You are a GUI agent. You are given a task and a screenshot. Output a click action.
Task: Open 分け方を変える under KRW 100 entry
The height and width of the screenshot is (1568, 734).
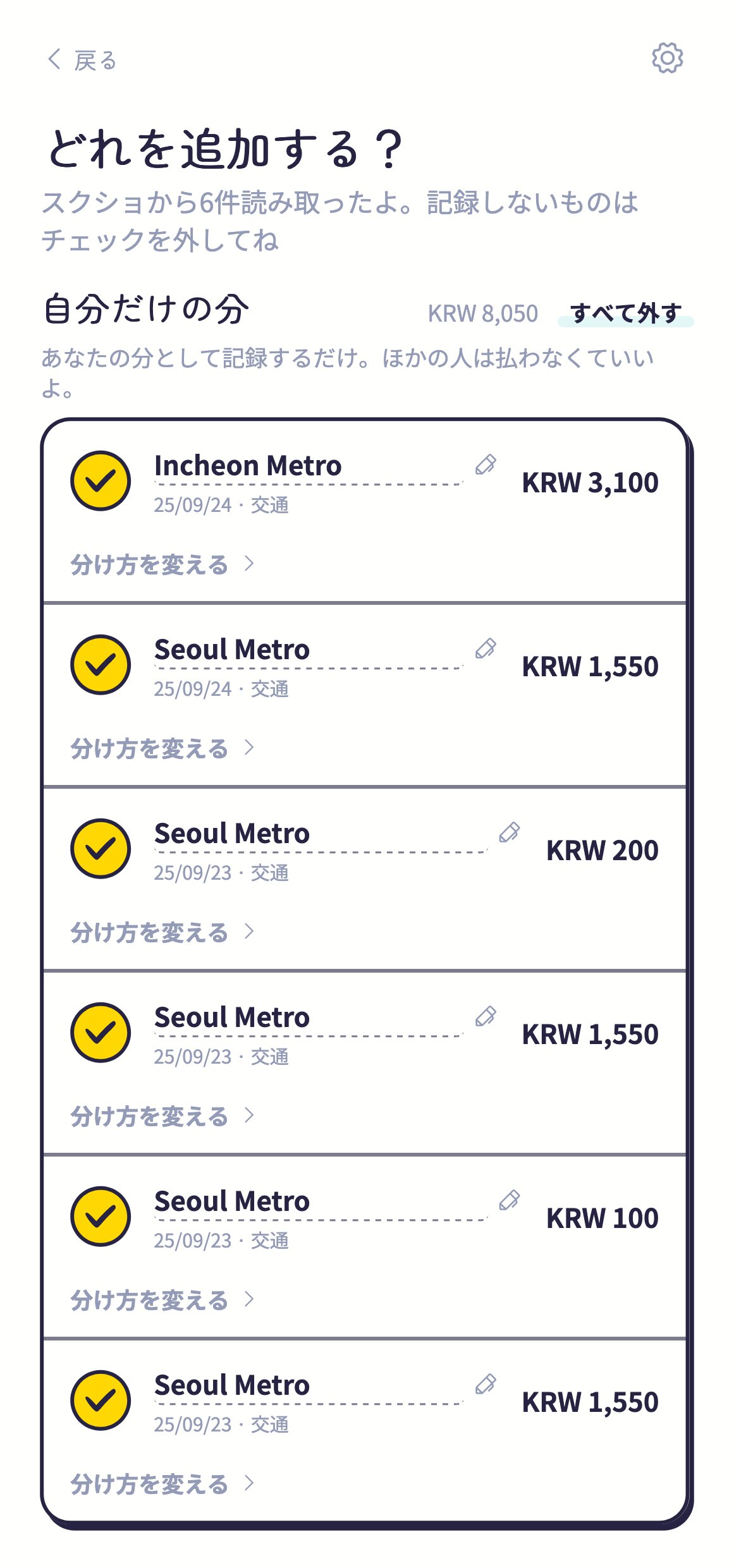click(x=162, y=1300)
